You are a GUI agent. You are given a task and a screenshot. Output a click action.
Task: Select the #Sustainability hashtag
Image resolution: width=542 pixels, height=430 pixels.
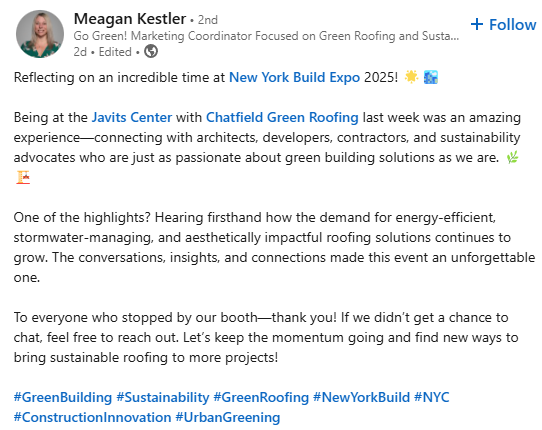(163, 398)
